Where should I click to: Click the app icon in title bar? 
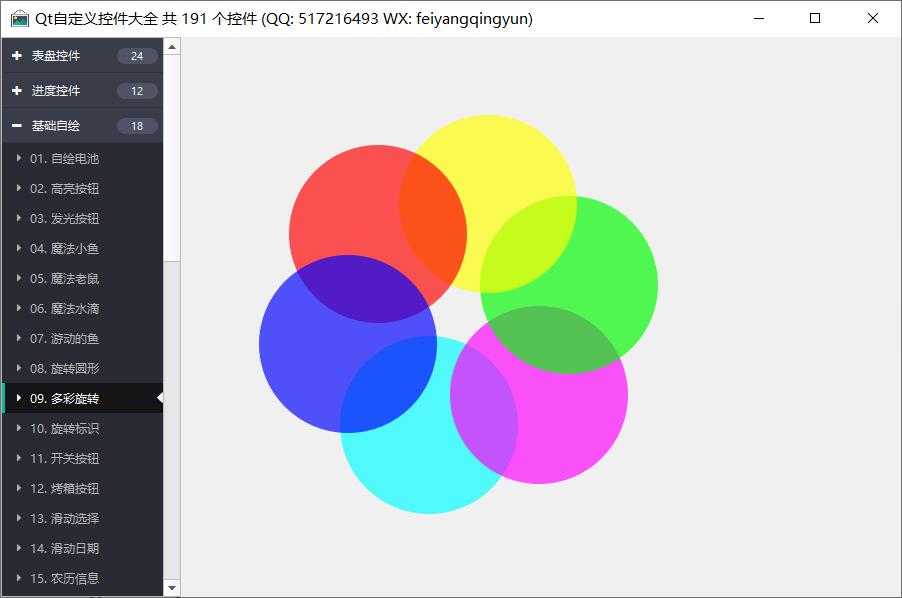click(x=19, y=19)
